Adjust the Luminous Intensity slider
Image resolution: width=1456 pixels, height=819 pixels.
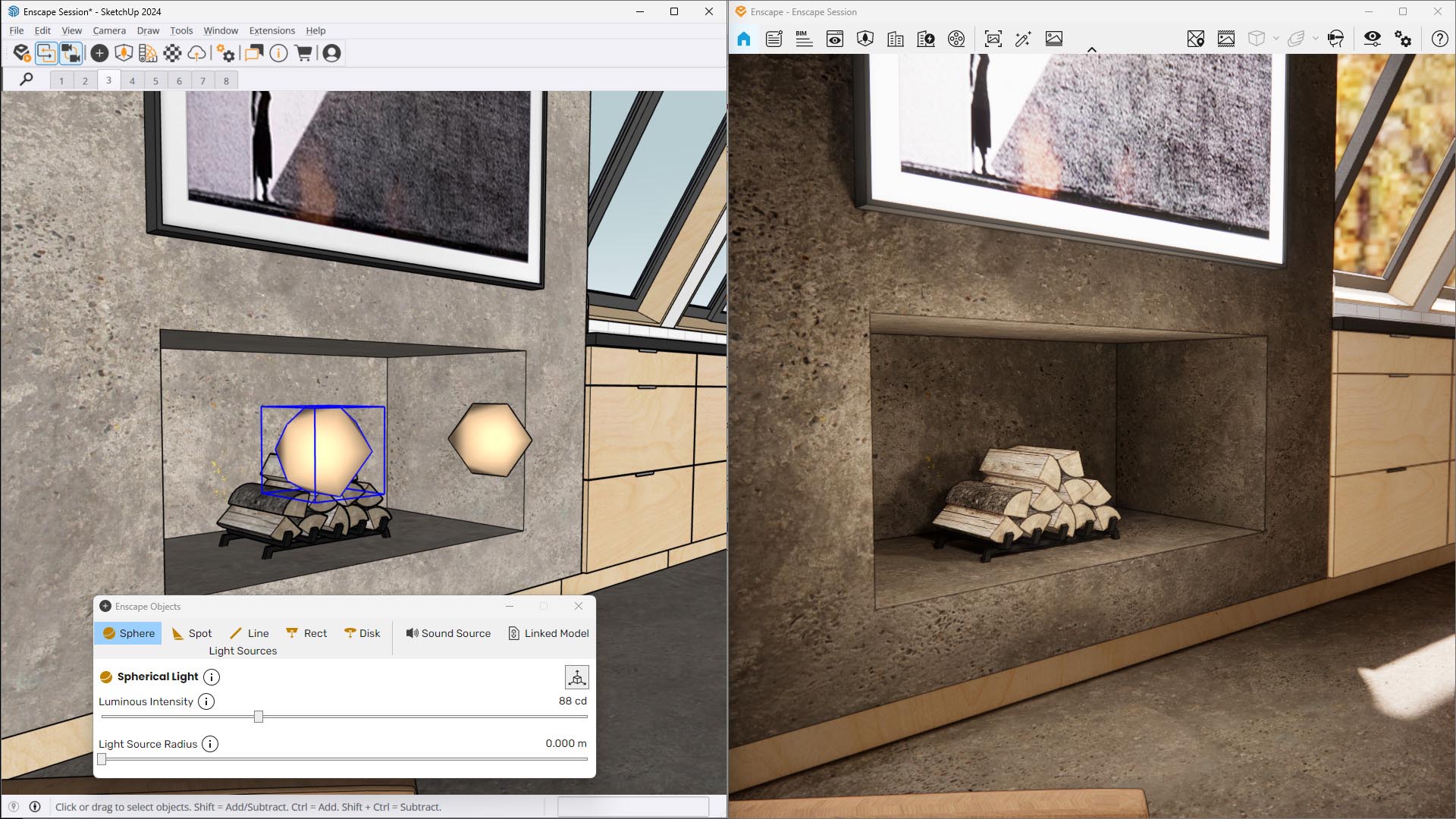coord(258,716)
